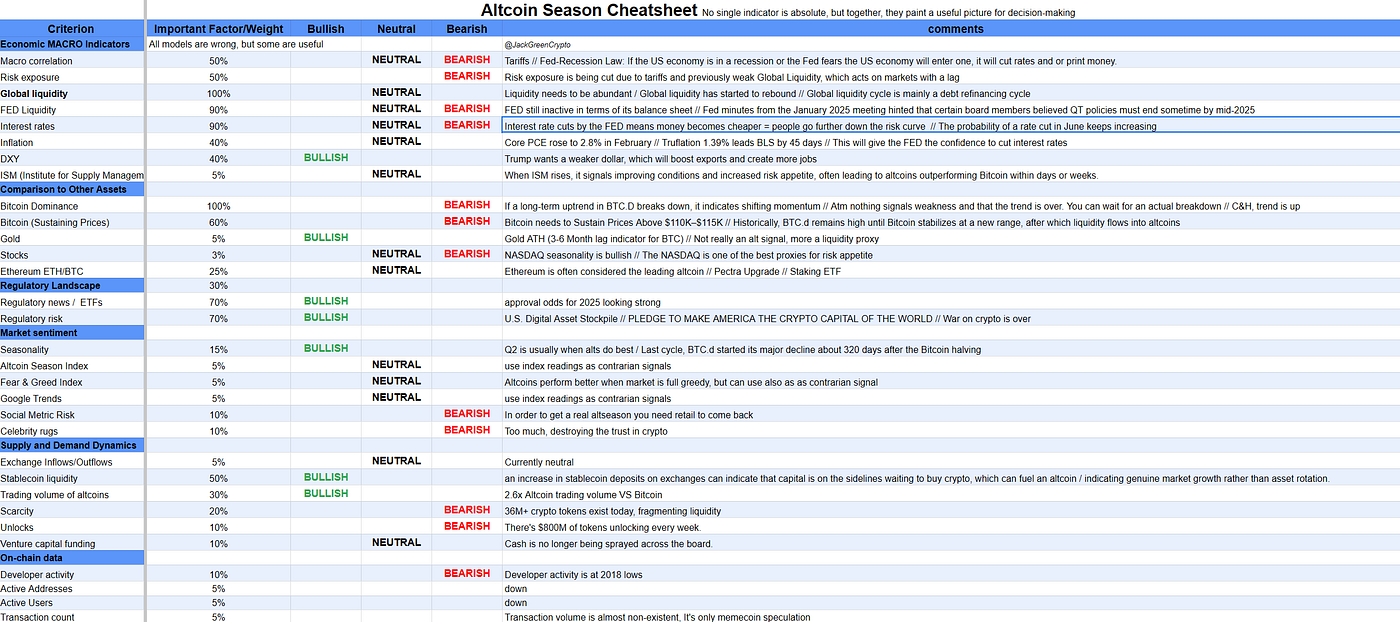
Task: Select the "Gold" criterion cell
Action: [72, 239]
